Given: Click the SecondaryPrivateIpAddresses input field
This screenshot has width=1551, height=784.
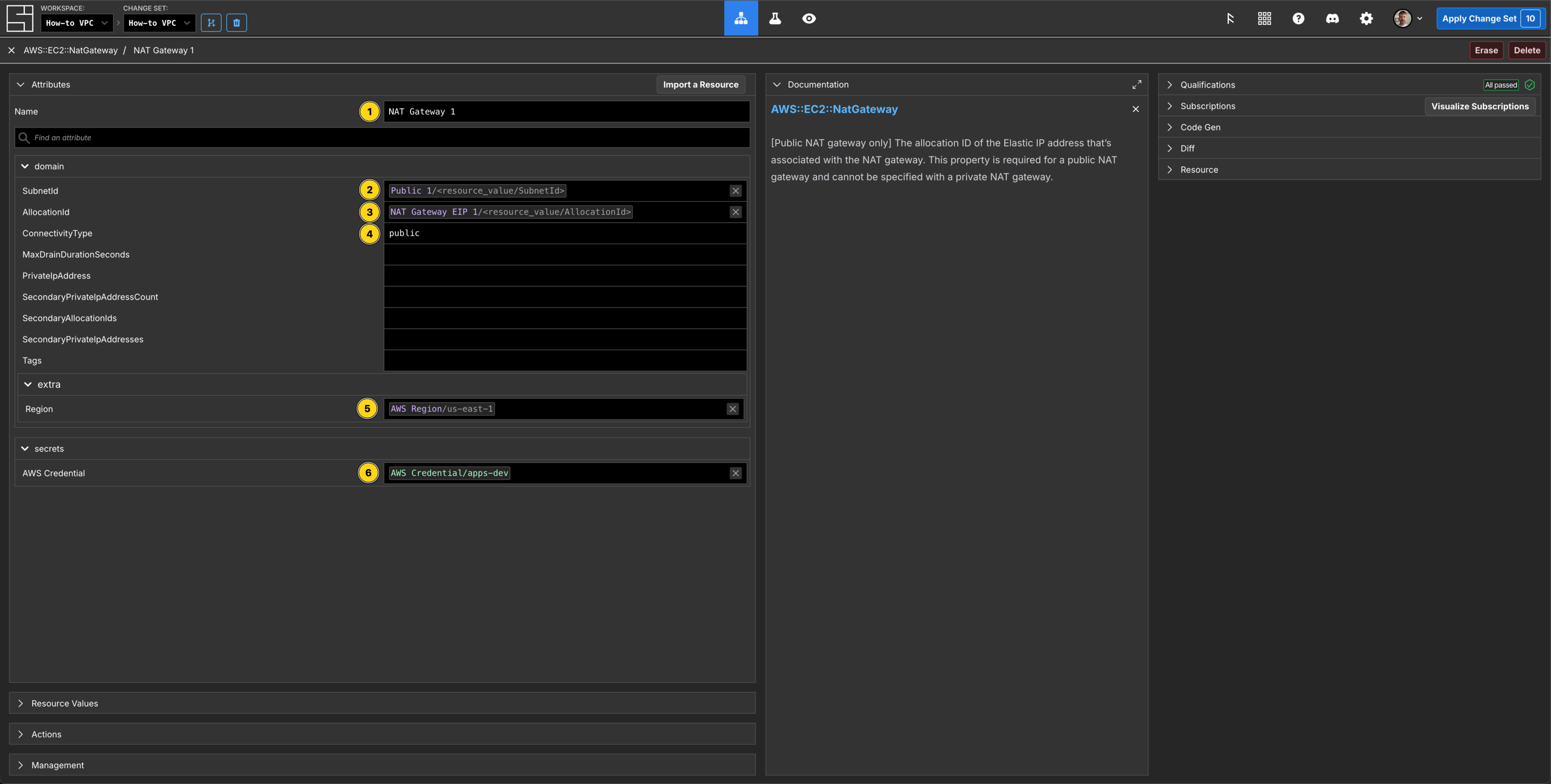Looking at the screenshot, I should tap(565, 339).
